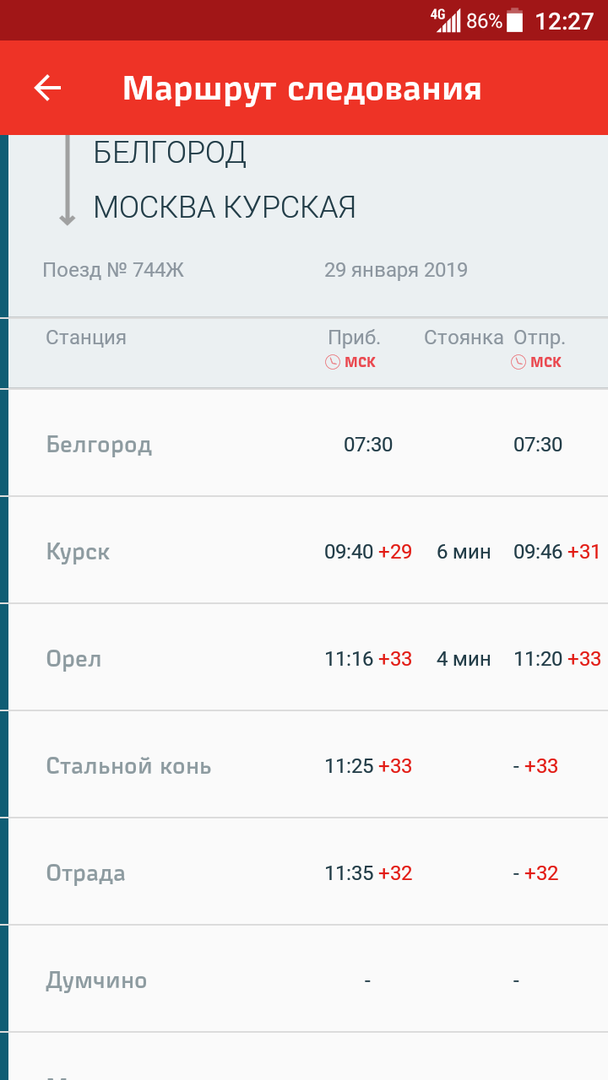Tap the 4G signal strength icon

coord(446,20)
